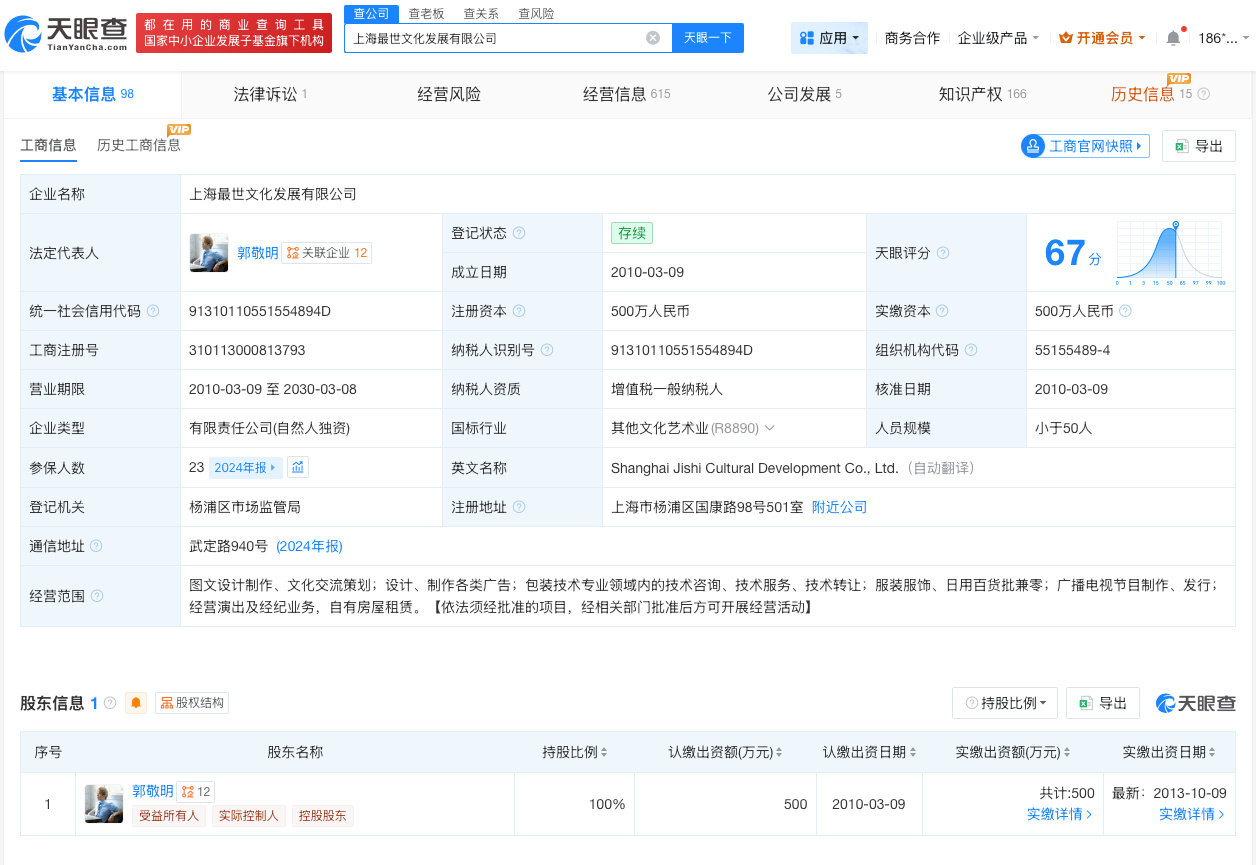Click inside the company name search field

click(500, 37)
